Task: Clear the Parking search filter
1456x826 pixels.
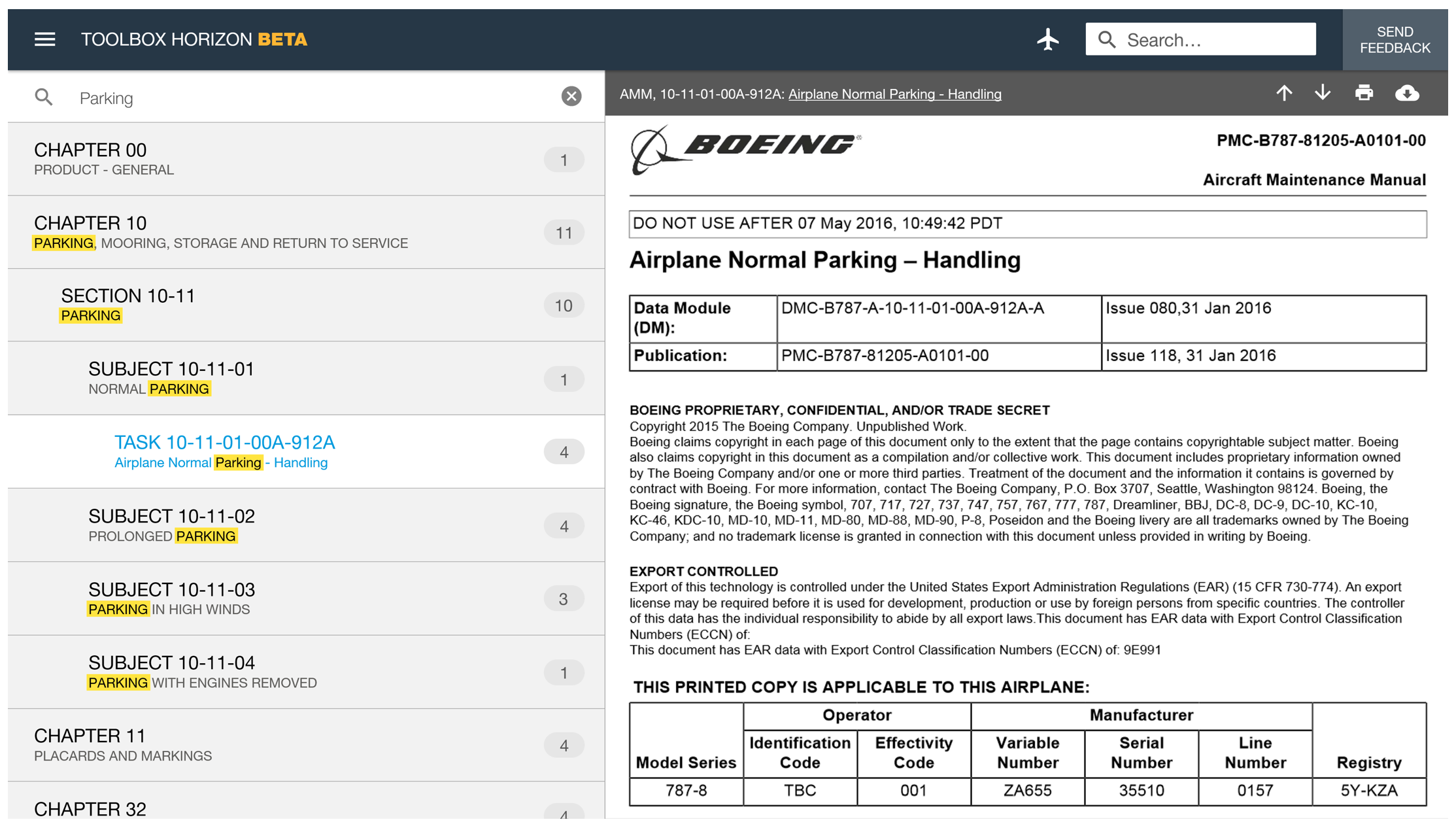Action: 571,97
